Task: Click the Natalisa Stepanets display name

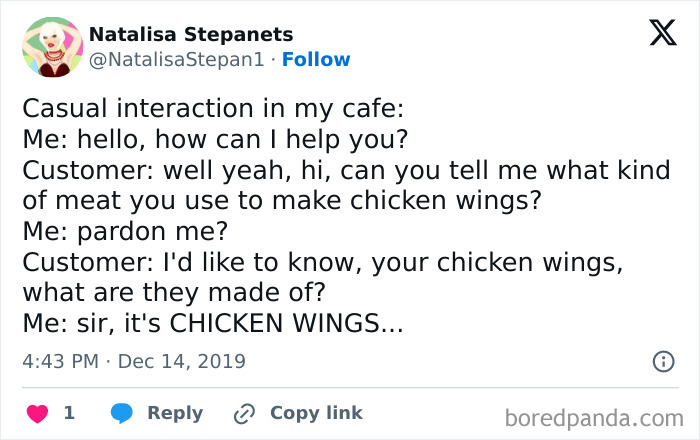Action: (191, 35)
